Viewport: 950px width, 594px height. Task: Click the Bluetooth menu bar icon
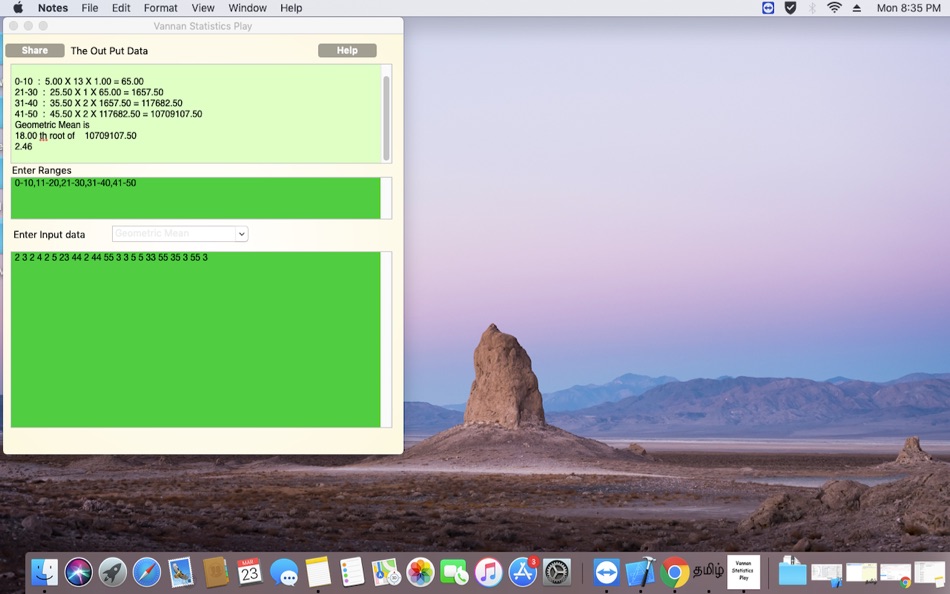tap(812, 8)
